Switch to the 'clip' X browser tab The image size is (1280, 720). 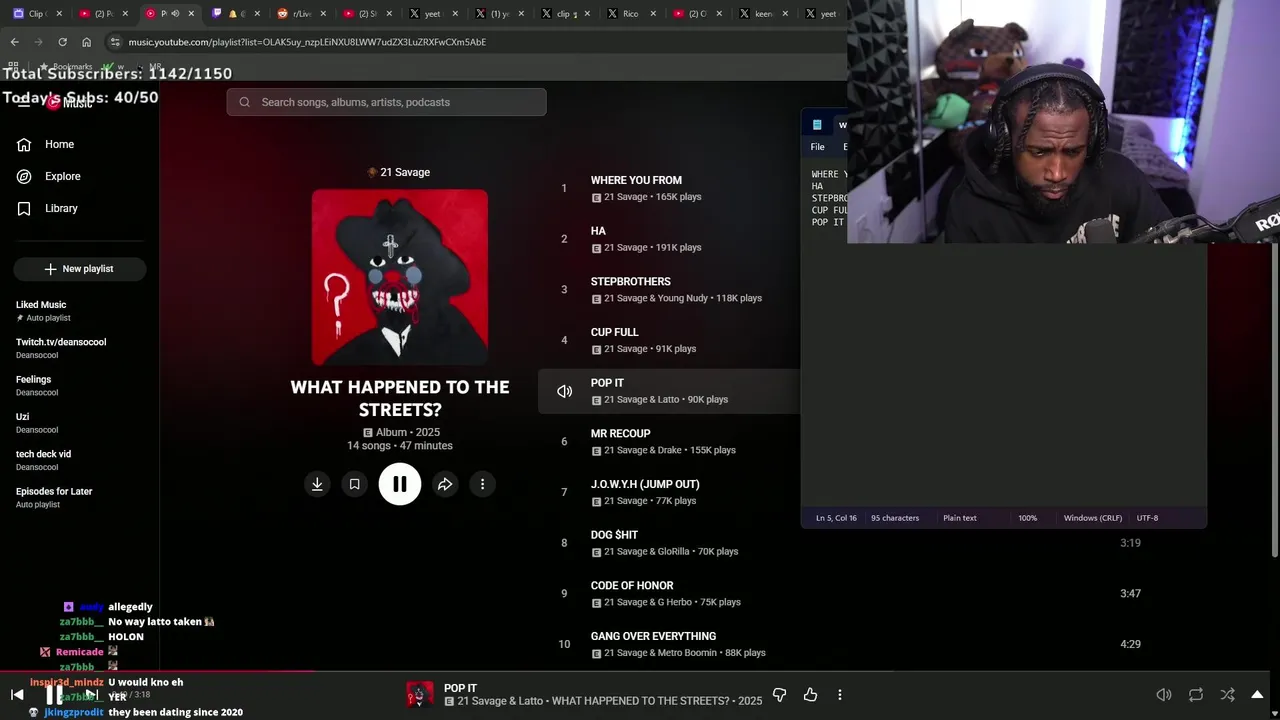[565, 13]
